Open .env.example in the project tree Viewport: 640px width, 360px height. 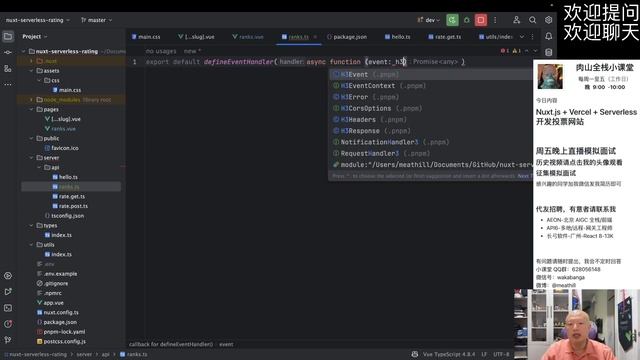coord(57,274)
